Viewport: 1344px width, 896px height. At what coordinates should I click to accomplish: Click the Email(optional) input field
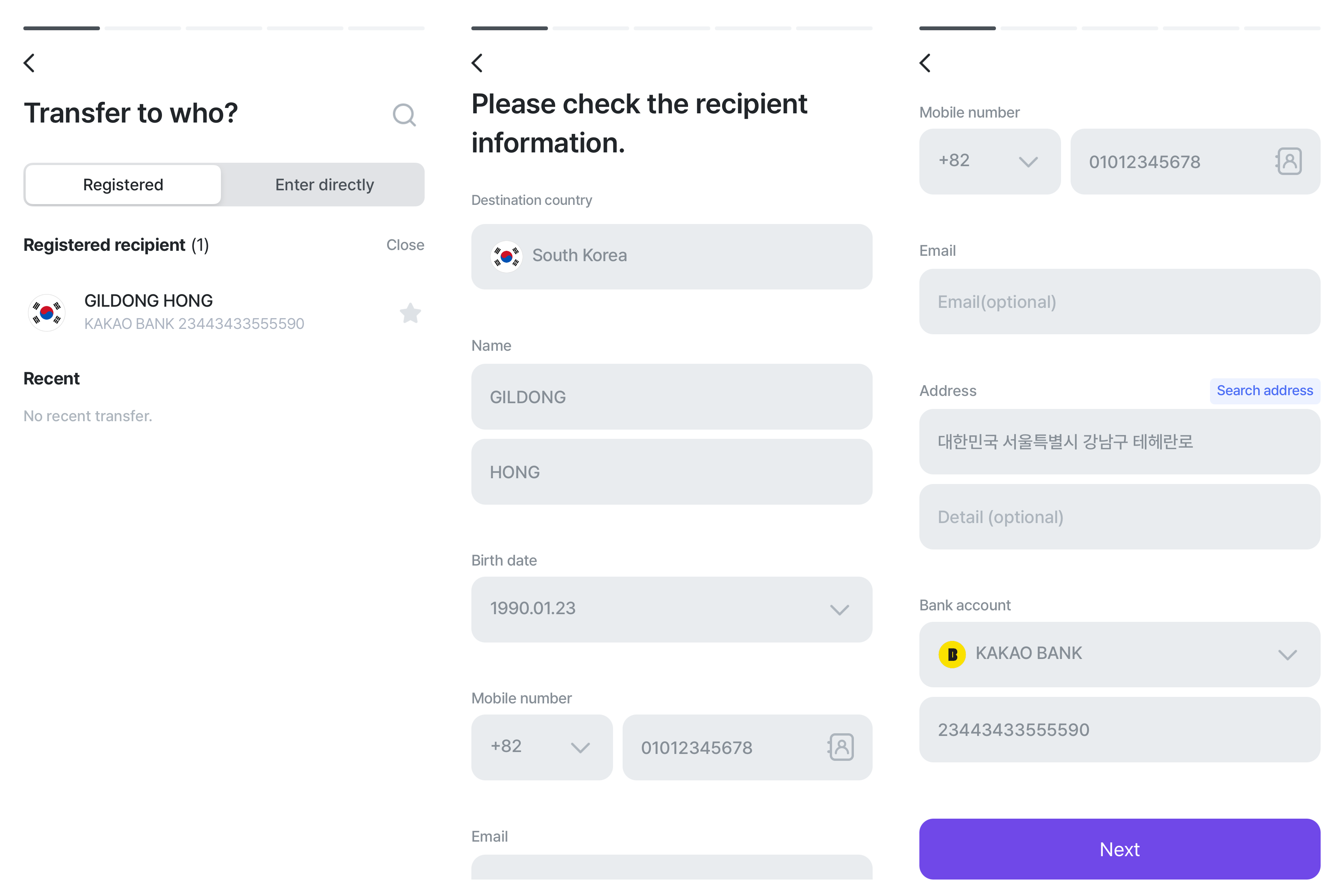click(x=1120, y=302)
